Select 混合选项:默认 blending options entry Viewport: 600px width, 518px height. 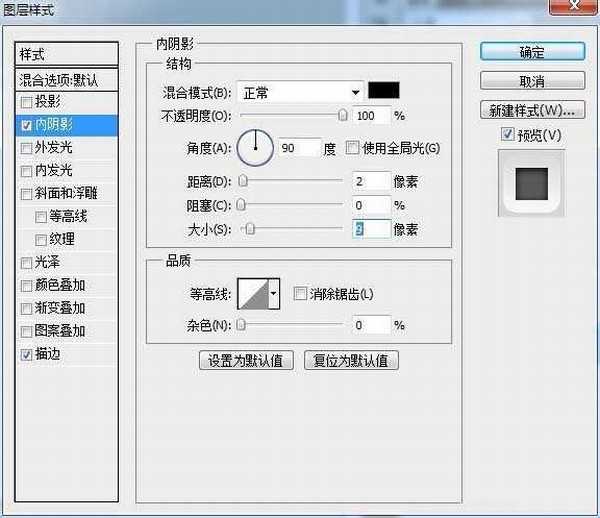[67, 80]
